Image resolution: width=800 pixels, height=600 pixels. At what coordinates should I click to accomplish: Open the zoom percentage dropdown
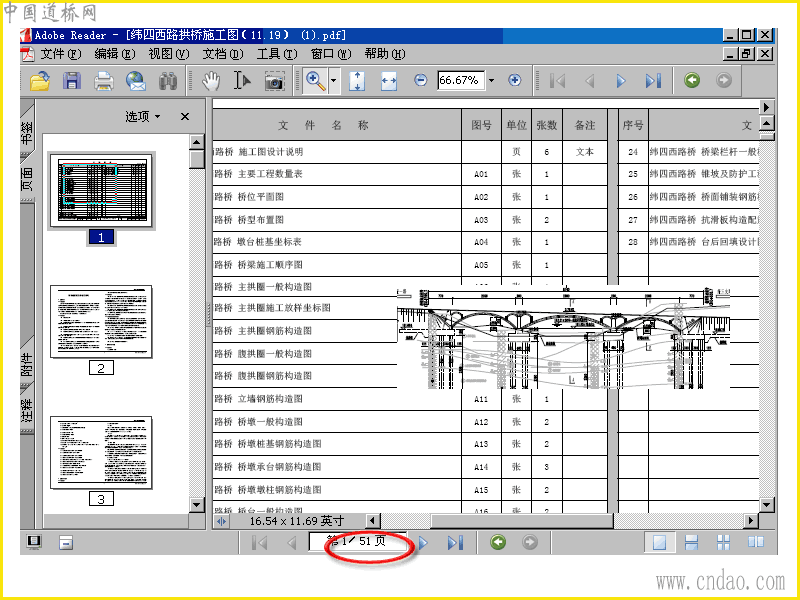pyautogui.click(x=491, y=80)
